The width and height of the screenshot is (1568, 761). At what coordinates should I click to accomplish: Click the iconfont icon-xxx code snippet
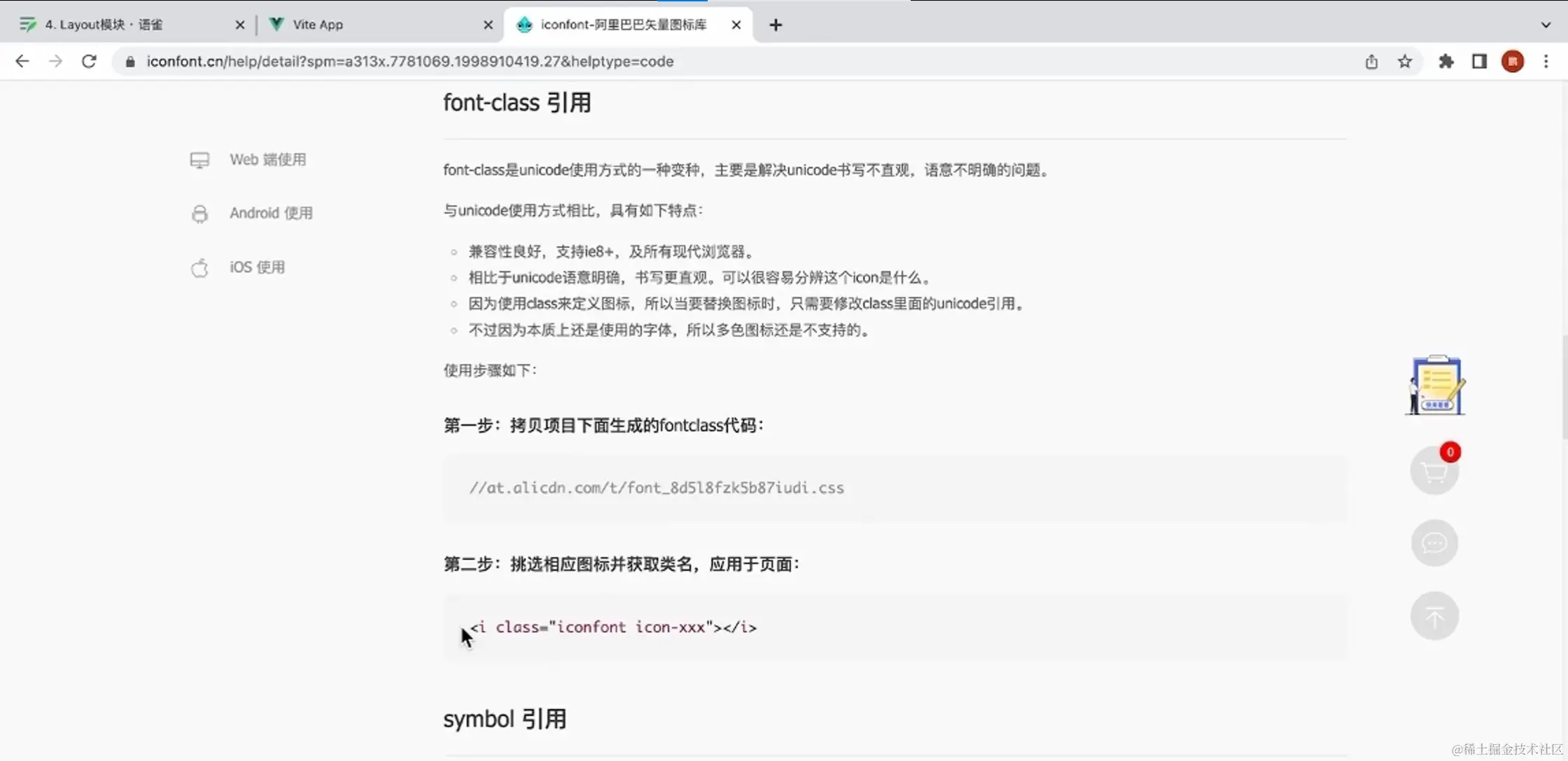click(613, 627)
